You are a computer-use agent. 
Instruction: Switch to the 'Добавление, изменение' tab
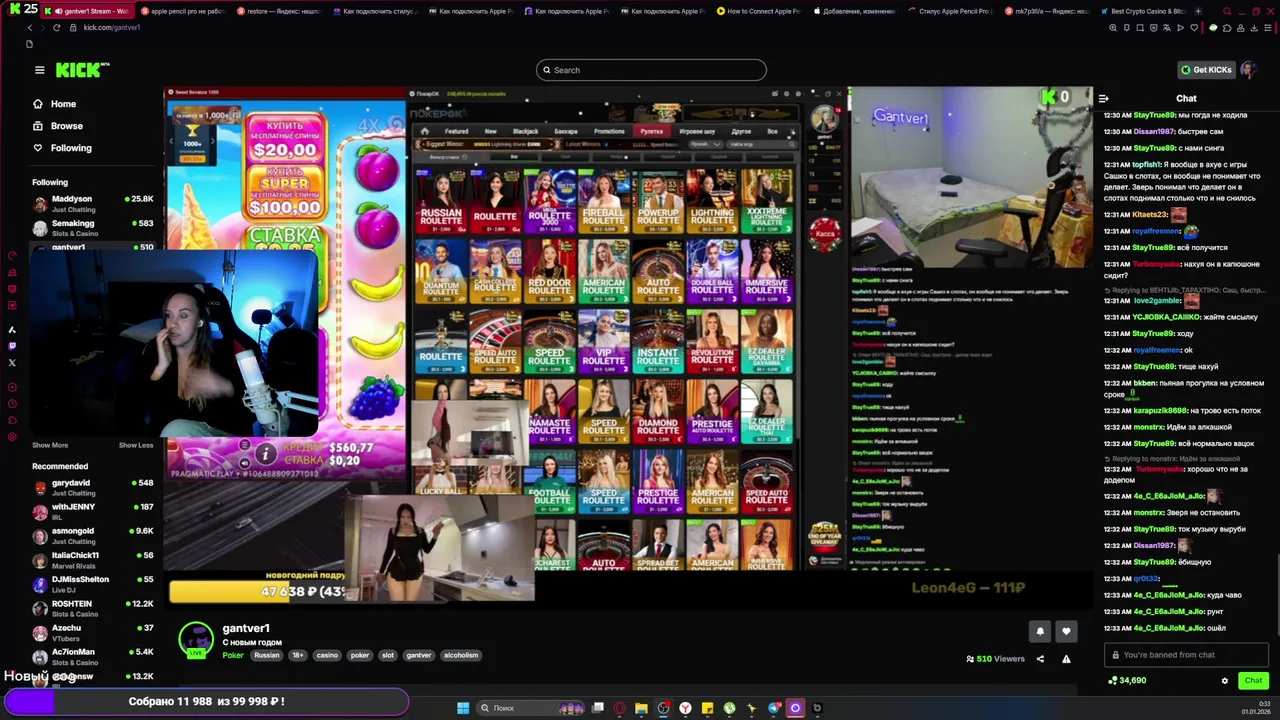tap(854, 11)
